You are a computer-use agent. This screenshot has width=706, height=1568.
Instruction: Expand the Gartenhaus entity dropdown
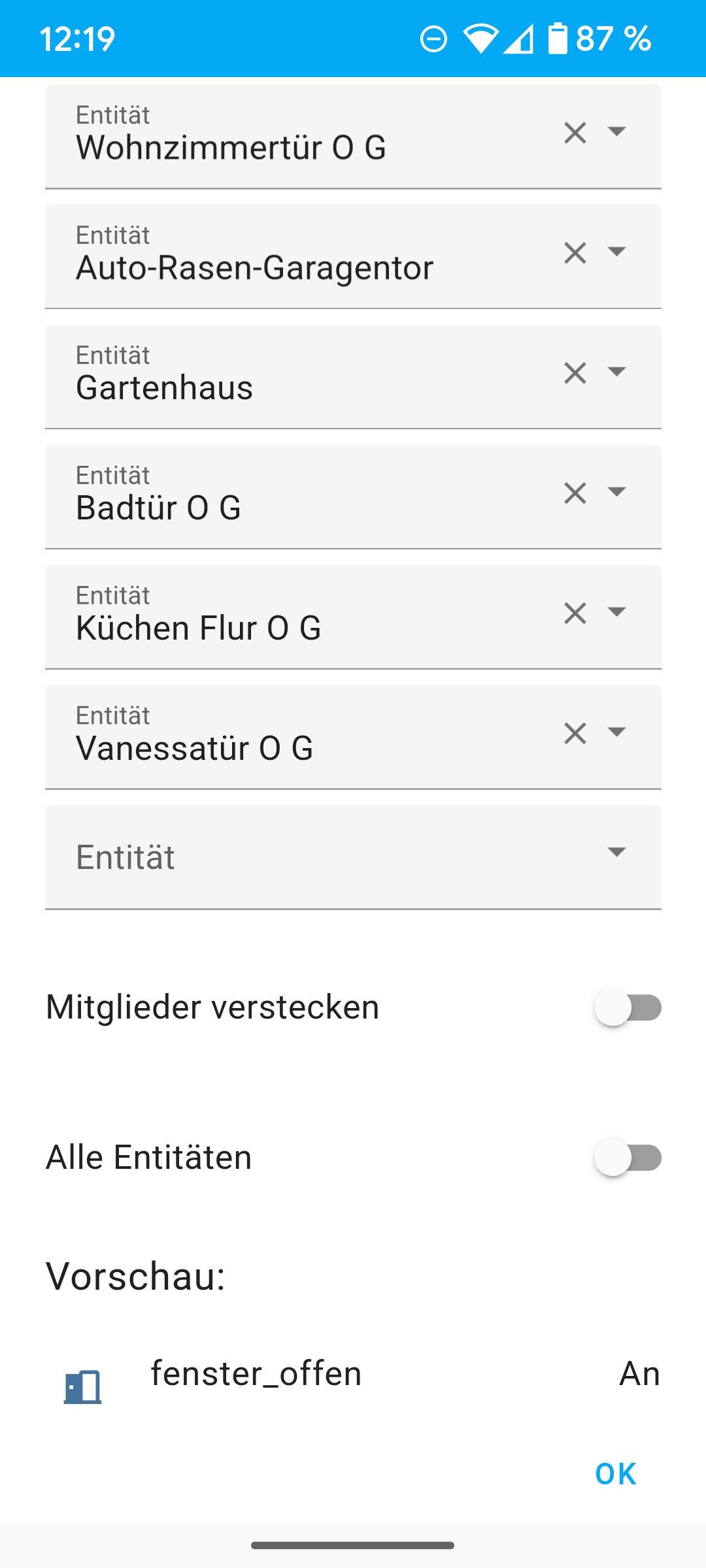click(616, 372)
